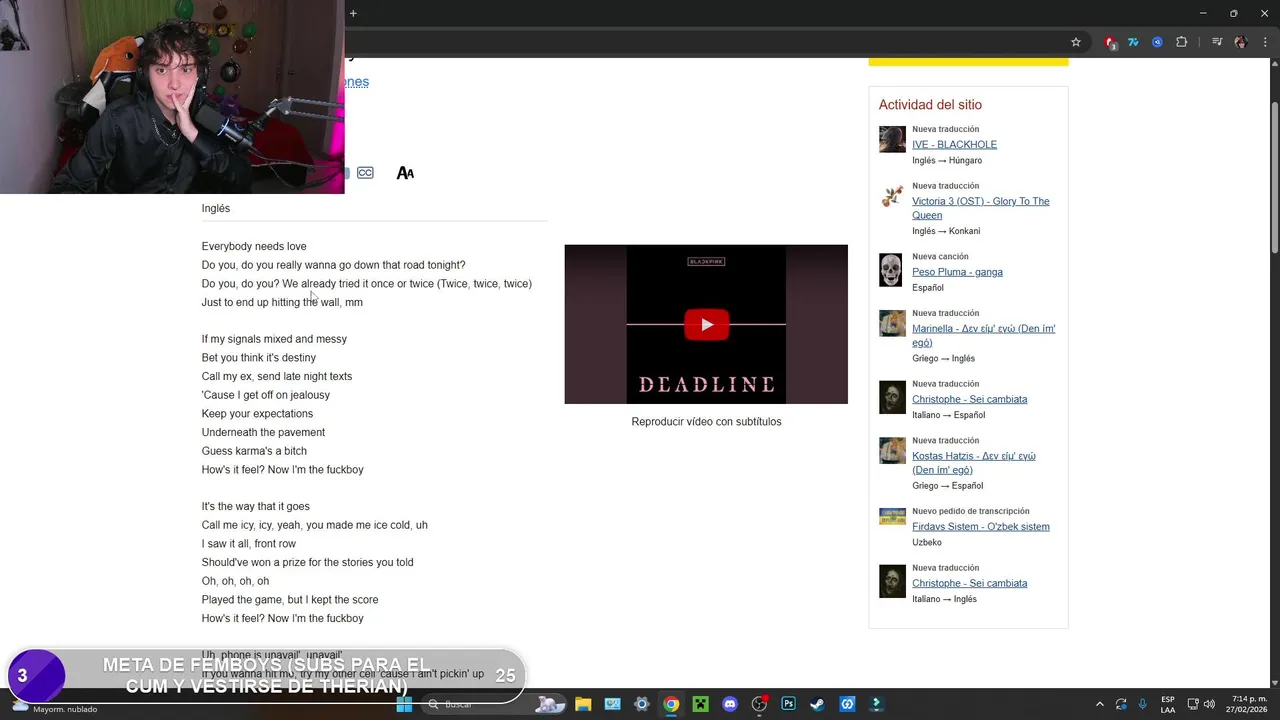The image size is (1280, 720).
Task: Open the Windows Start menu
Action: click(404, 704)
